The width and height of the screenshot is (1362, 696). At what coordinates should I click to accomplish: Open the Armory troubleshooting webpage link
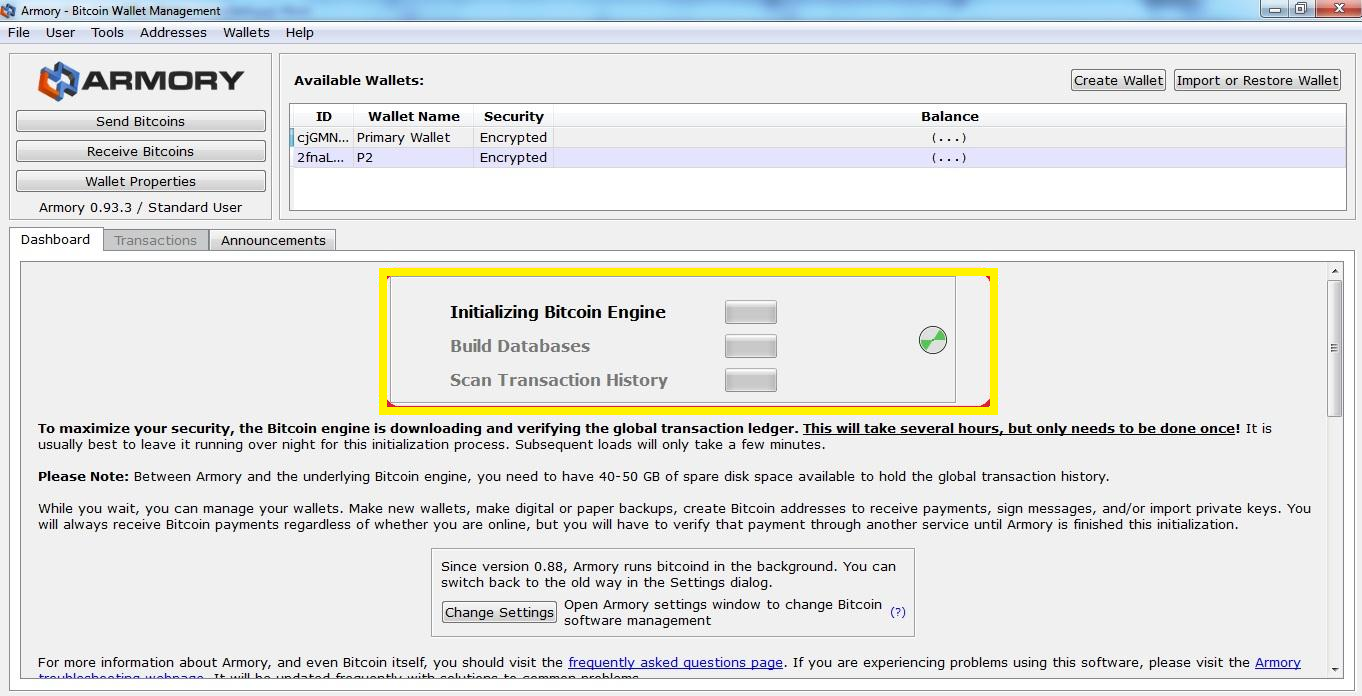1277,662
